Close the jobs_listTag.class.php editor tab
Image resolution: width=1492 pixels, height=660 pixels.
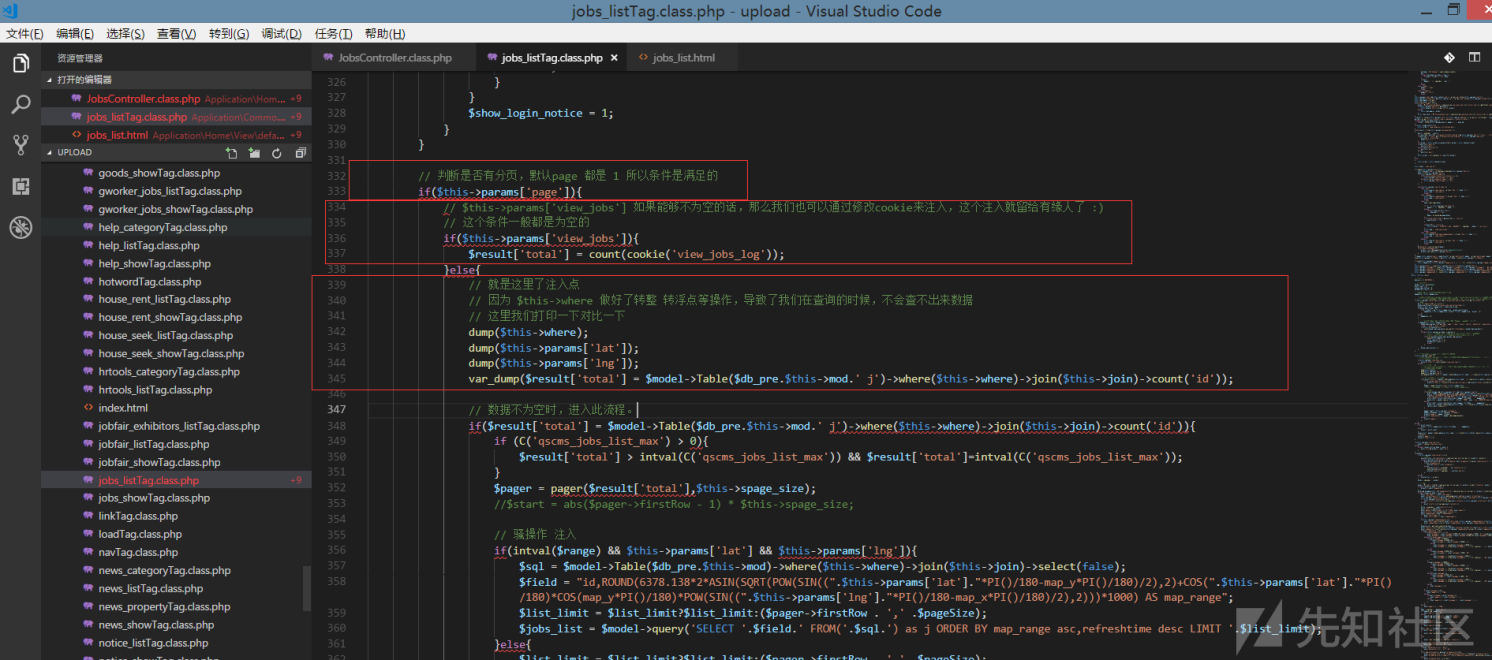pyautogui.click(x=615, y=58)
